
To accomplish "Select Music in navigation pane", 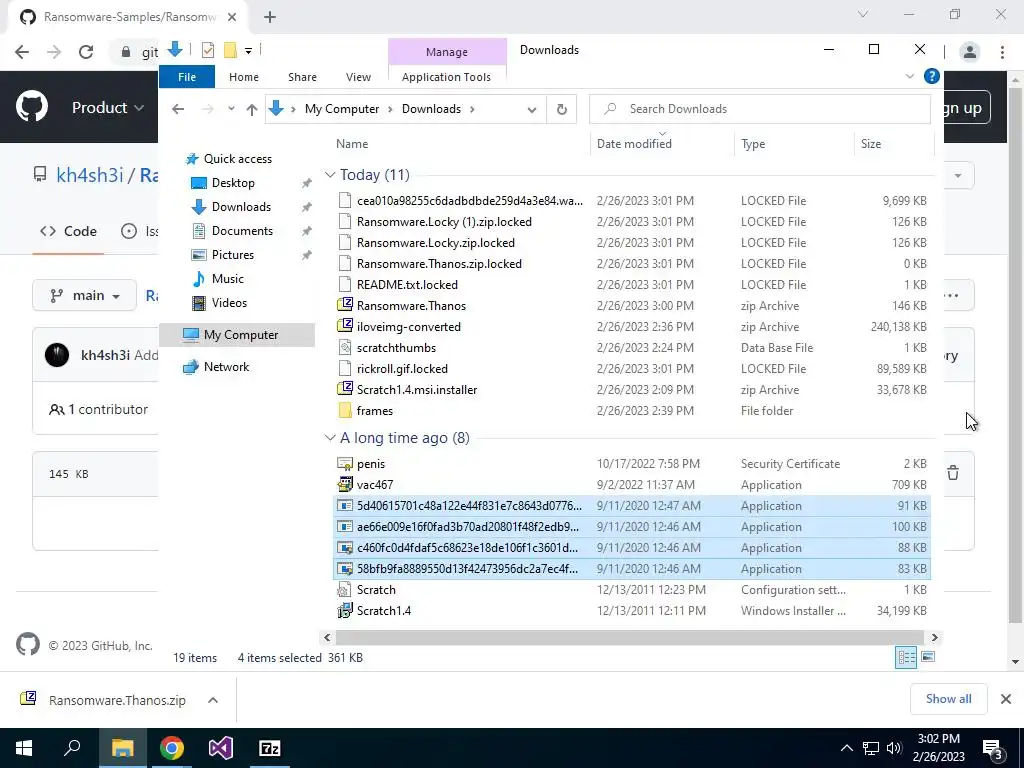I will coord(227,279).
